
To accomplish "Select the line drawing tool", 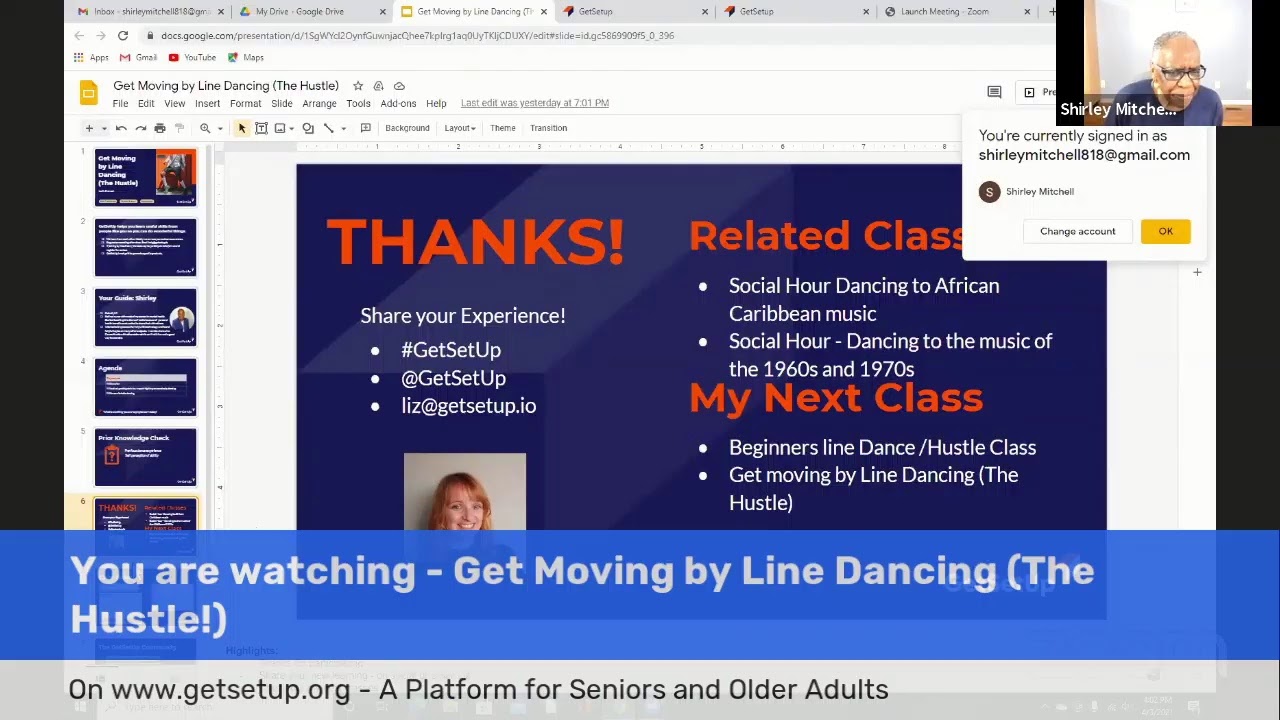I will 328,128.
